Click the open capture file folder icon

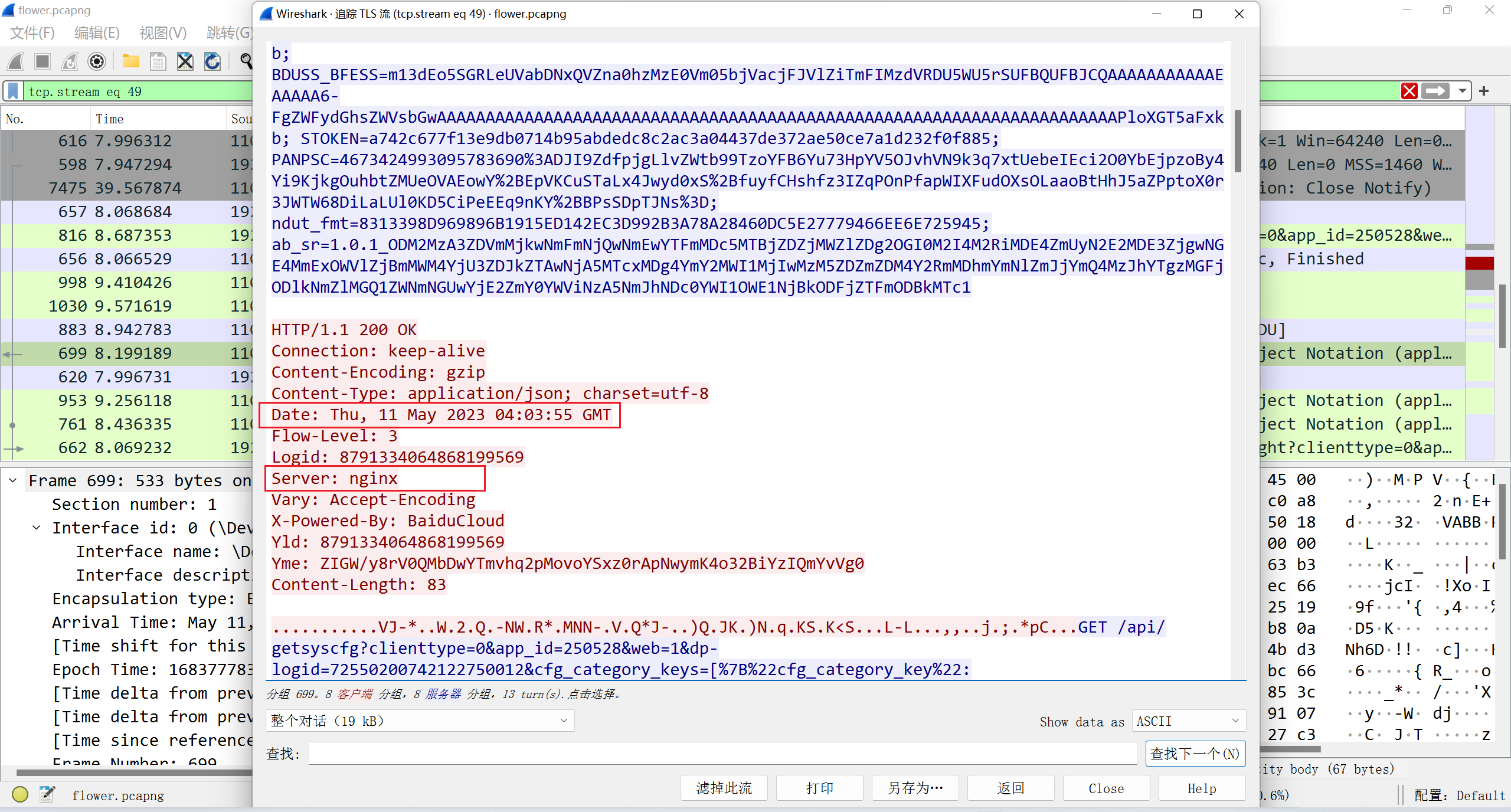click(x=130, y=61)
